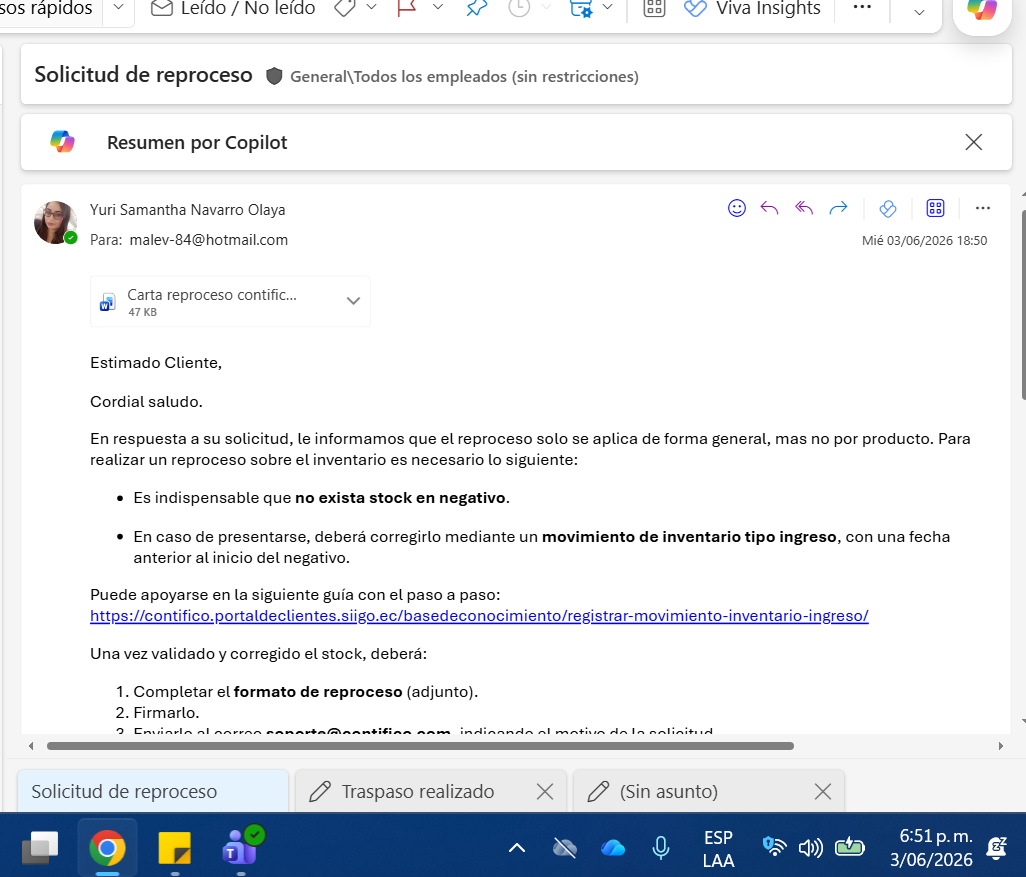Reply to the message

[x=770, y=208]
